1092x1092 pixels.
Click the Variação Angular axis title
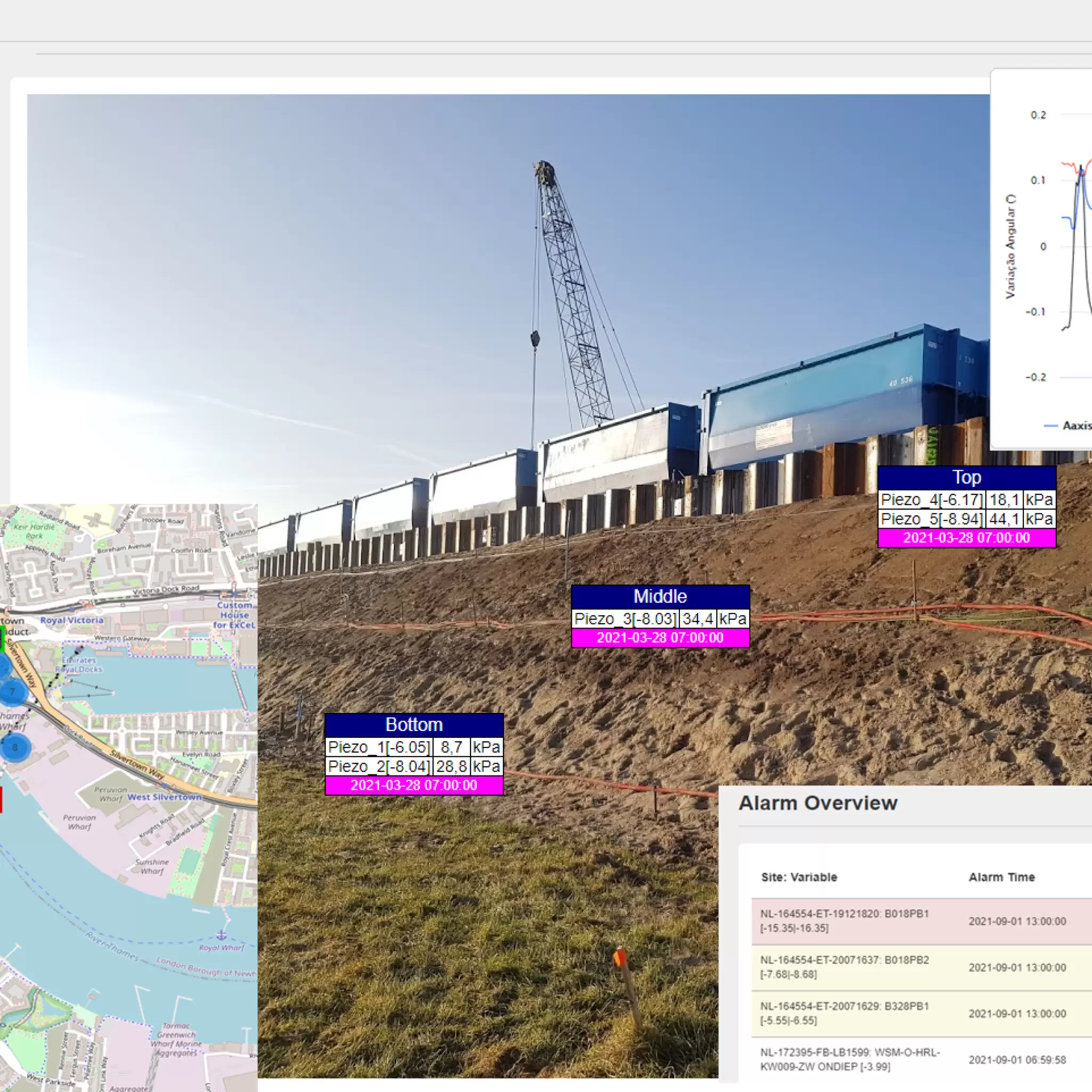point(1010,247)
